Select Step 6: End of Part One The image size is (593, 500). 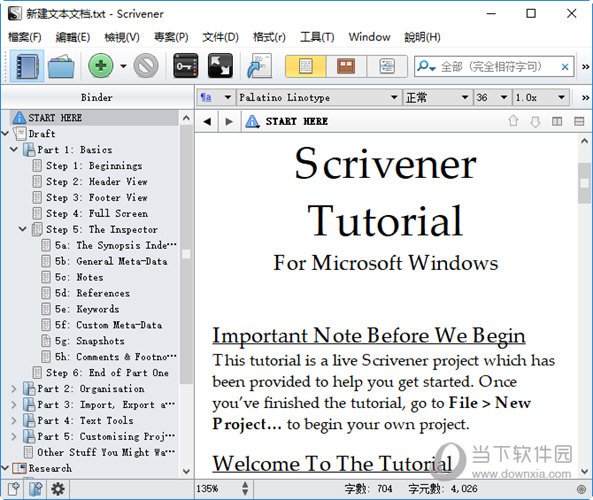[x=107, y=373]
